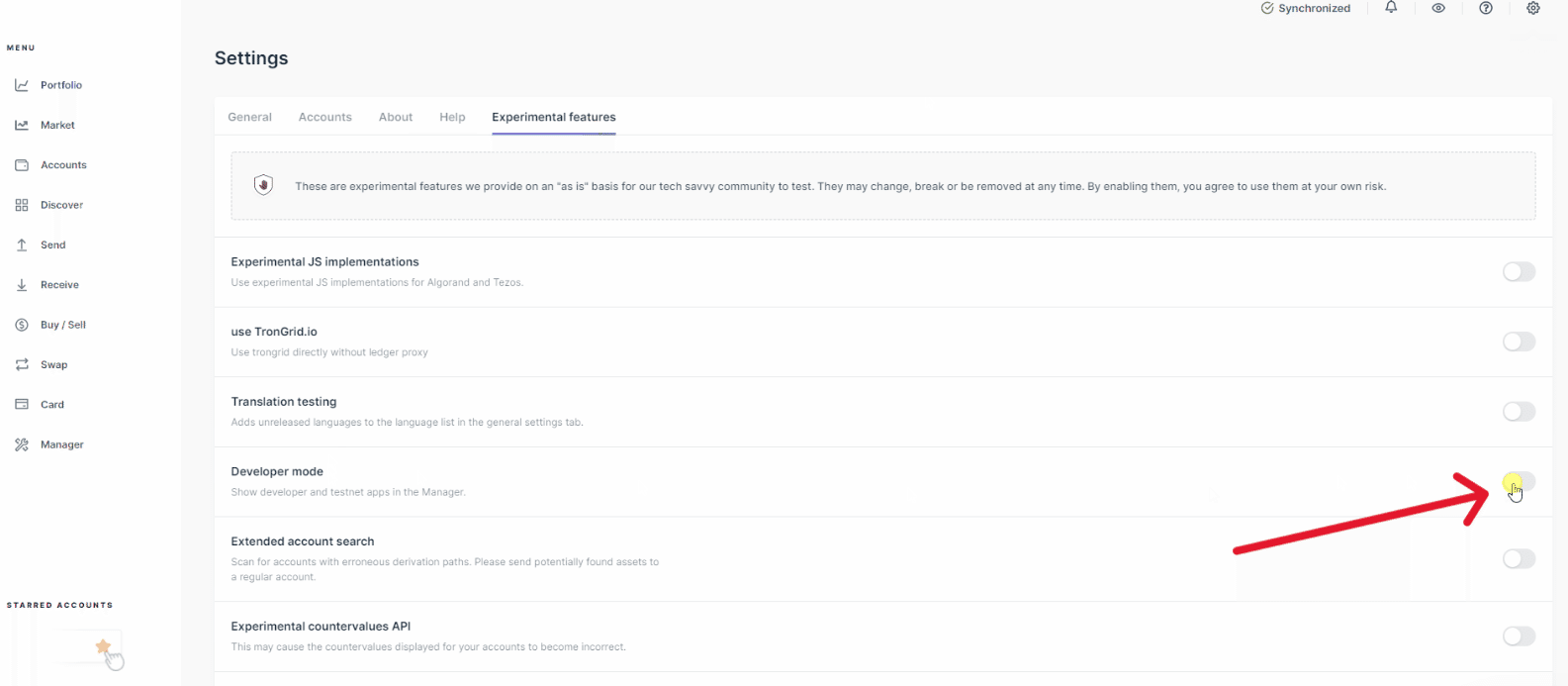Screen dimensions: 1568x686
Task: Enable the use TronGrid.io switch
Action: point(1519,342)
